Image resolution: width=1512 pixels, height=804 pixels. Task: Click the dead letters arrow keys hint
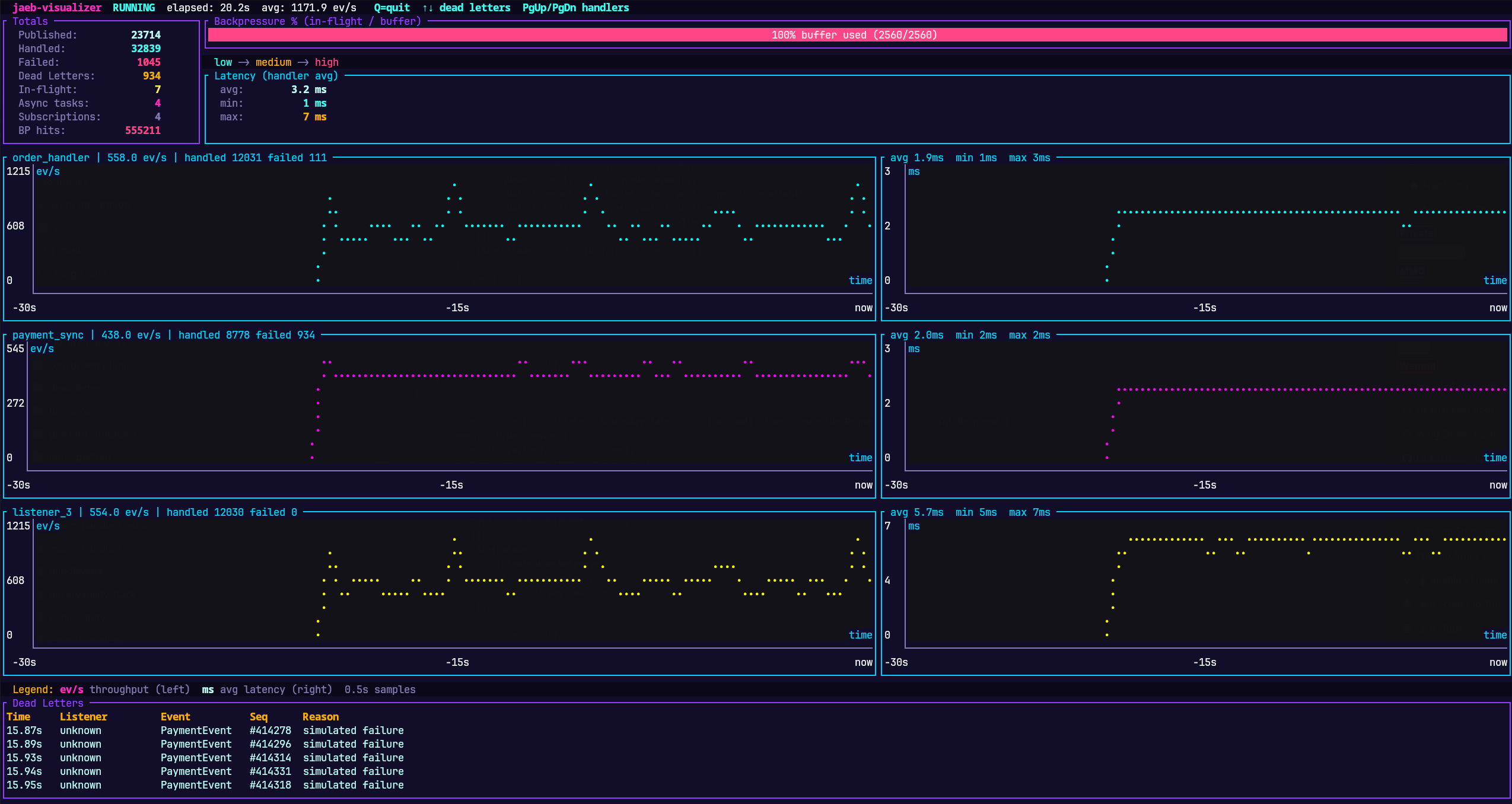[466, 8]
